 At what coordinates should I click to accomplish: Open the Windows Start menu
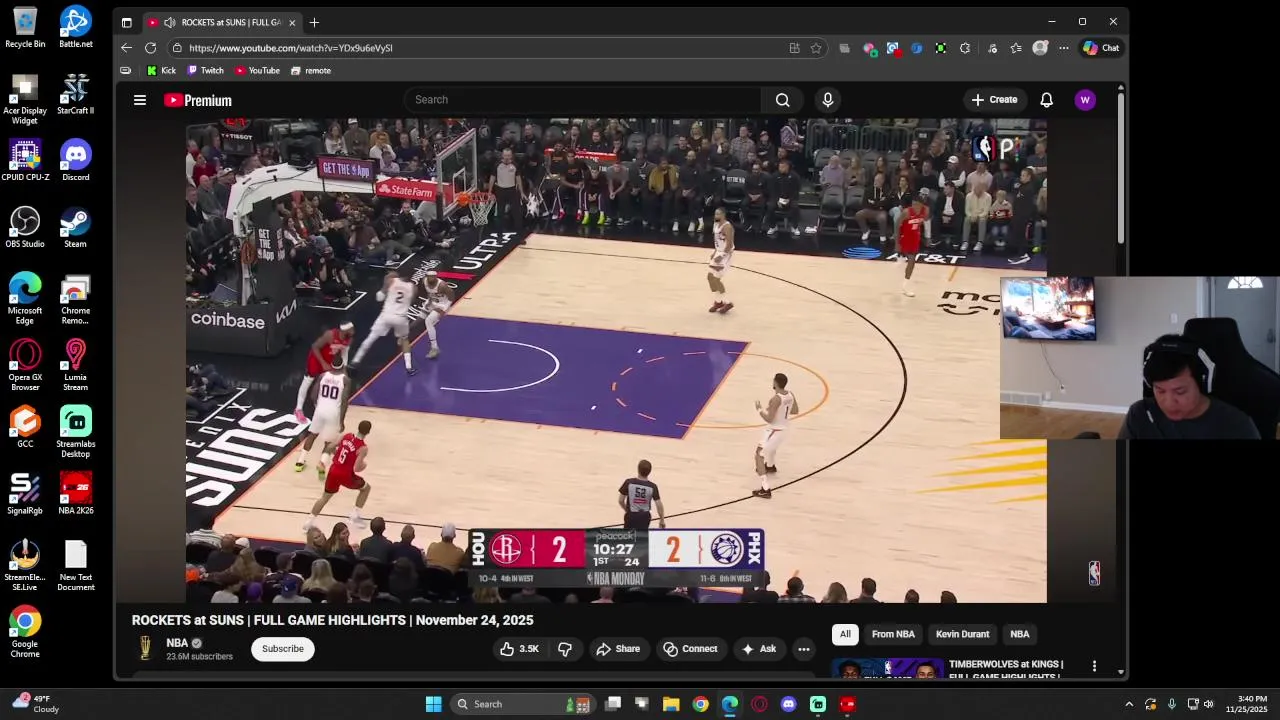433,704
